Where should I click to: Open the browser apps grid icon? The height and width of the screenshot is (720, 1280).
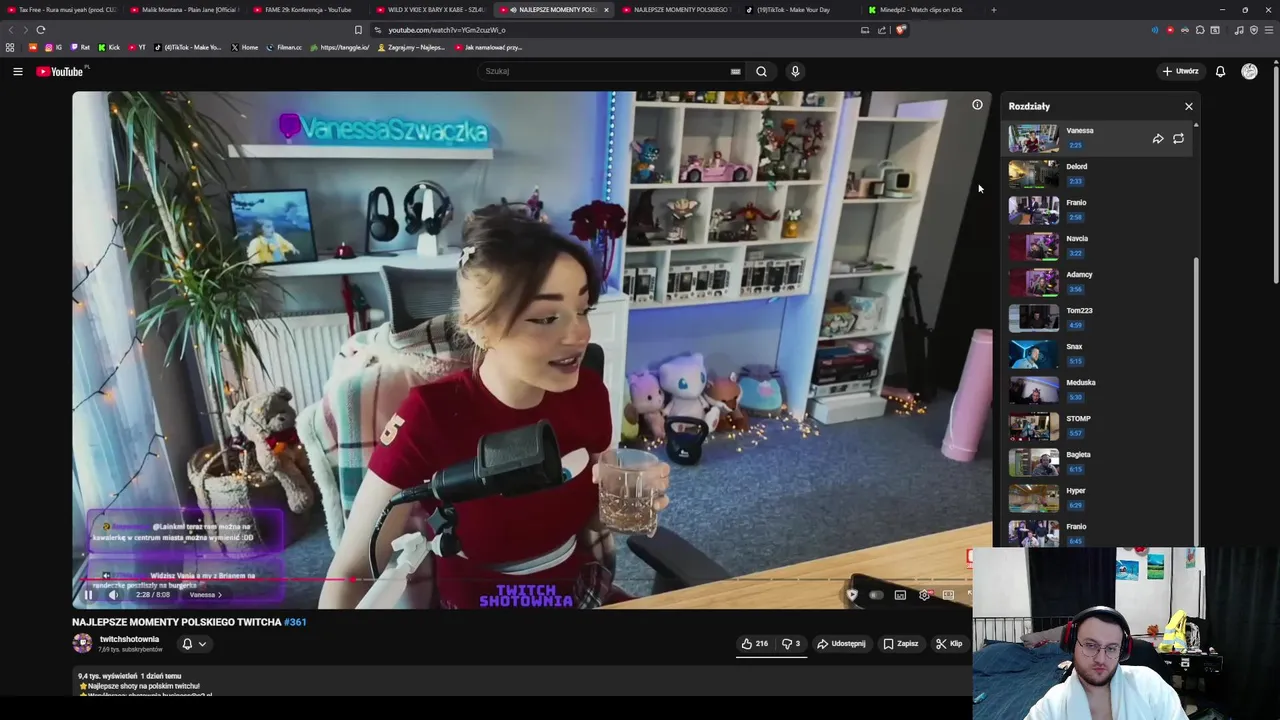pos(10,47)
